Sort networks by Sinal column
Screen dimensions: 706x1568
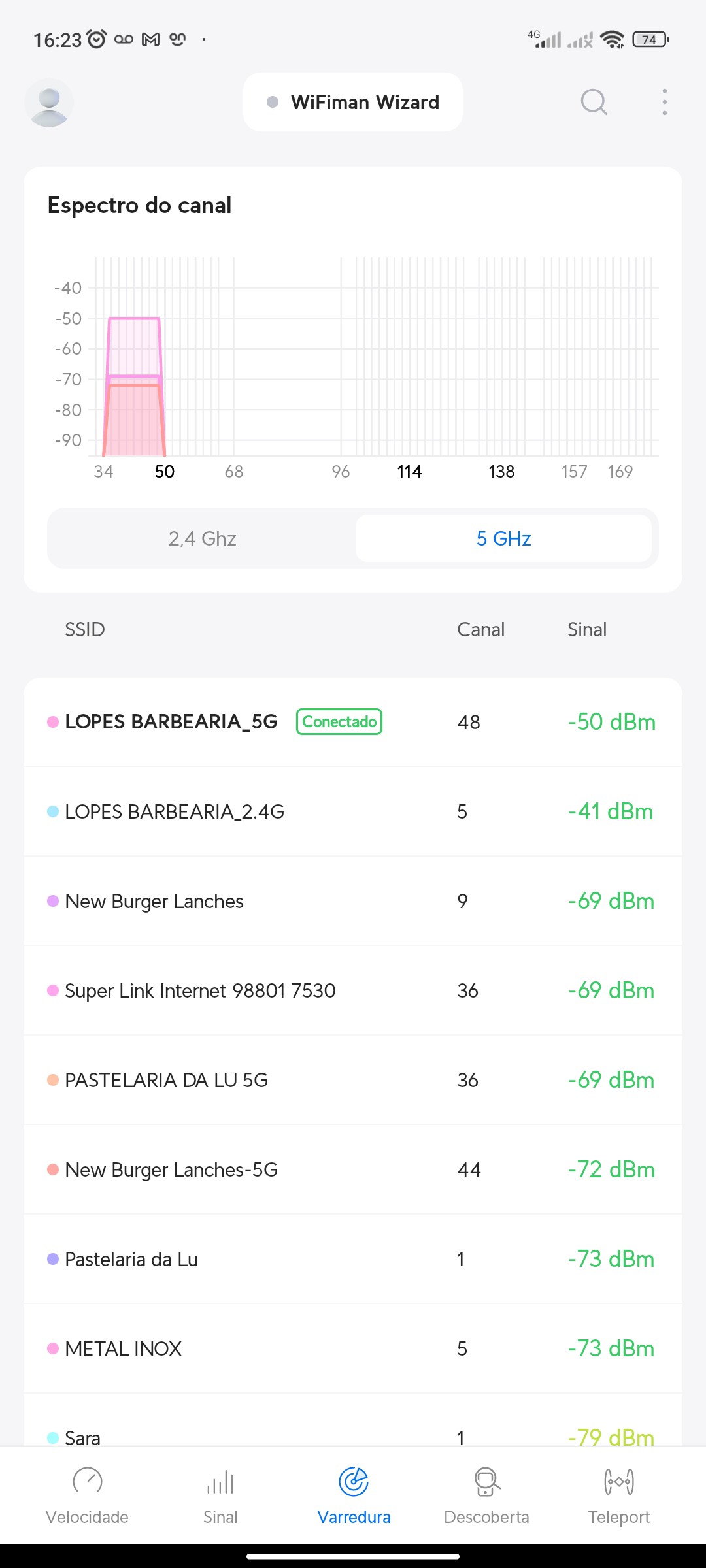tap(586, 629)
